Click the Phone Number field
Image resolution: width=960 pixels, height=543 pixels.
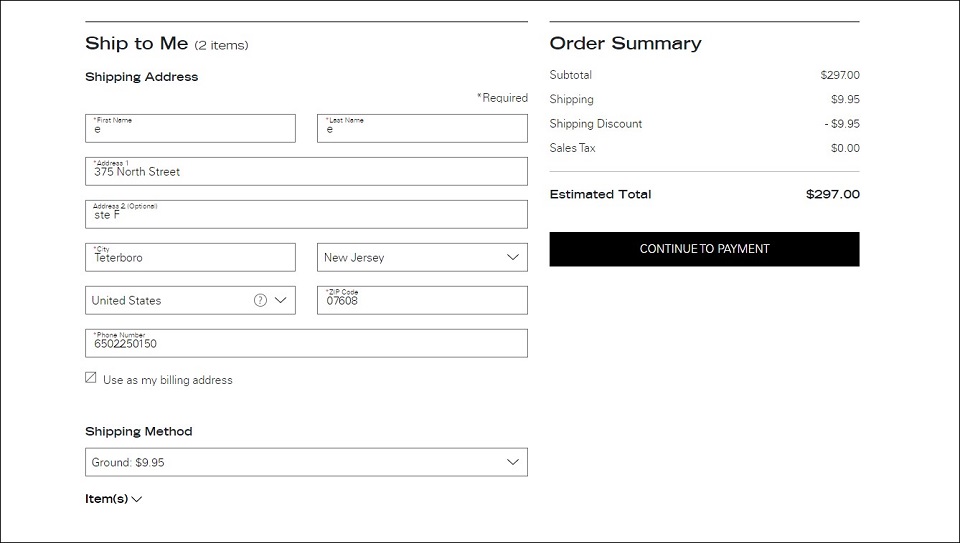pyautogui.click(x=306, y=343)
